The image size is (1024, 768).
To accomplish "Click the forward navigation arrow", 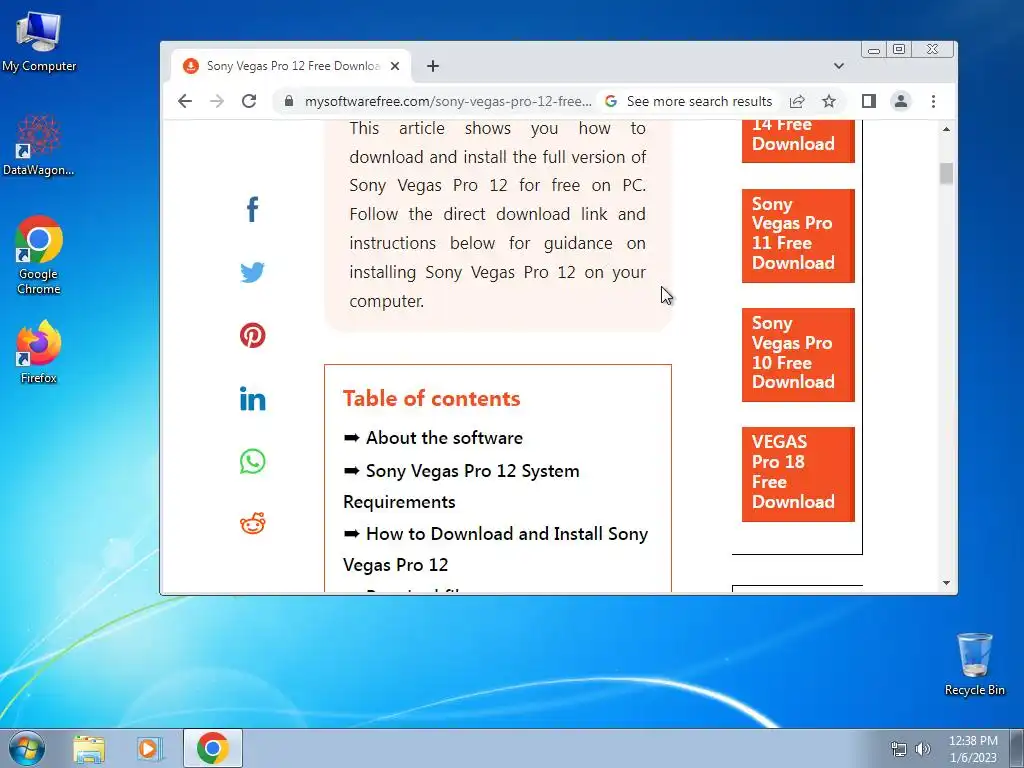I will point(217,101).
